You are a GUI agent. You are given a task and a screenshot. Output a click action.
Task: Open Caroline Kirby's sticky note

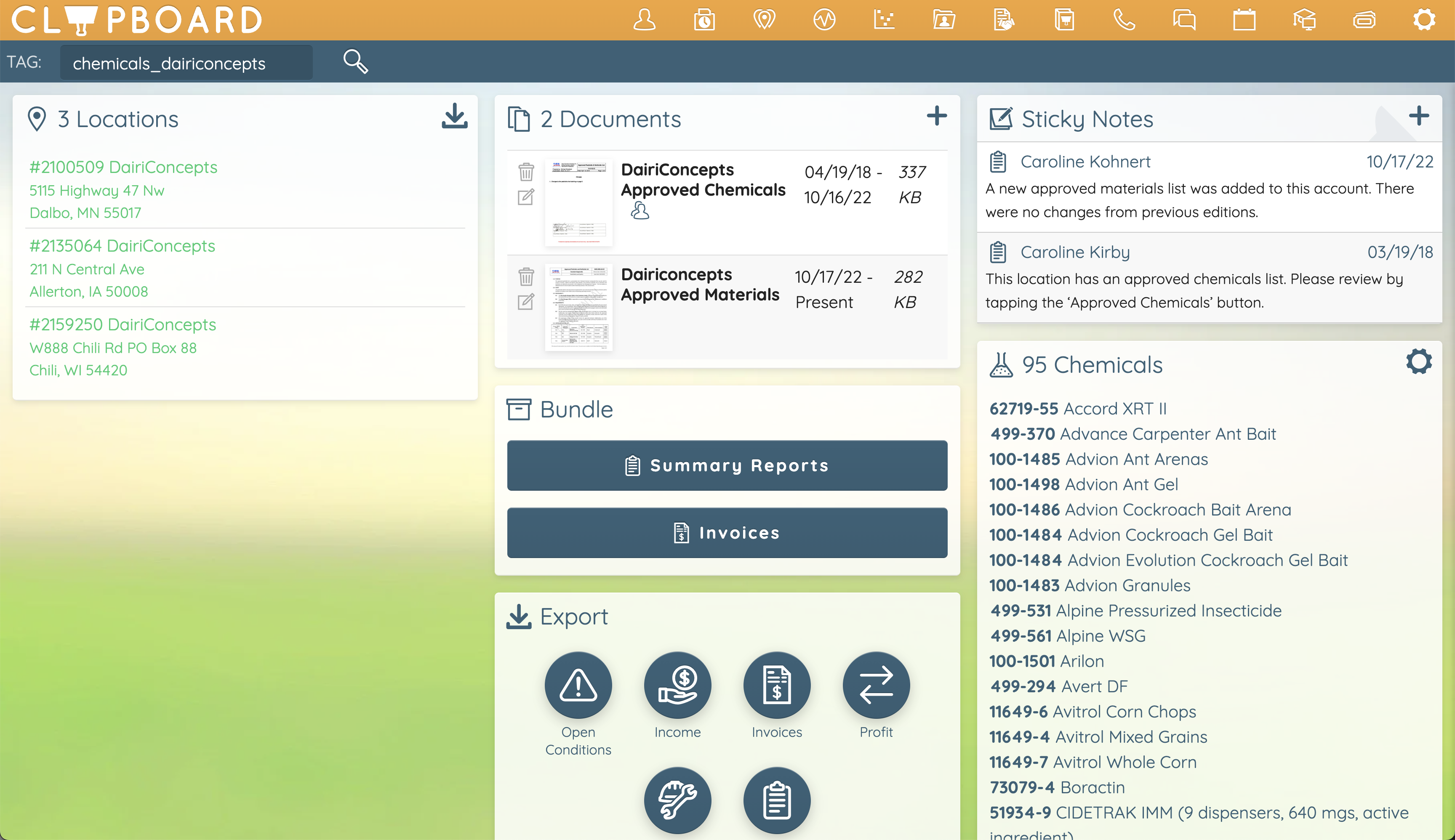[1209, 277]
